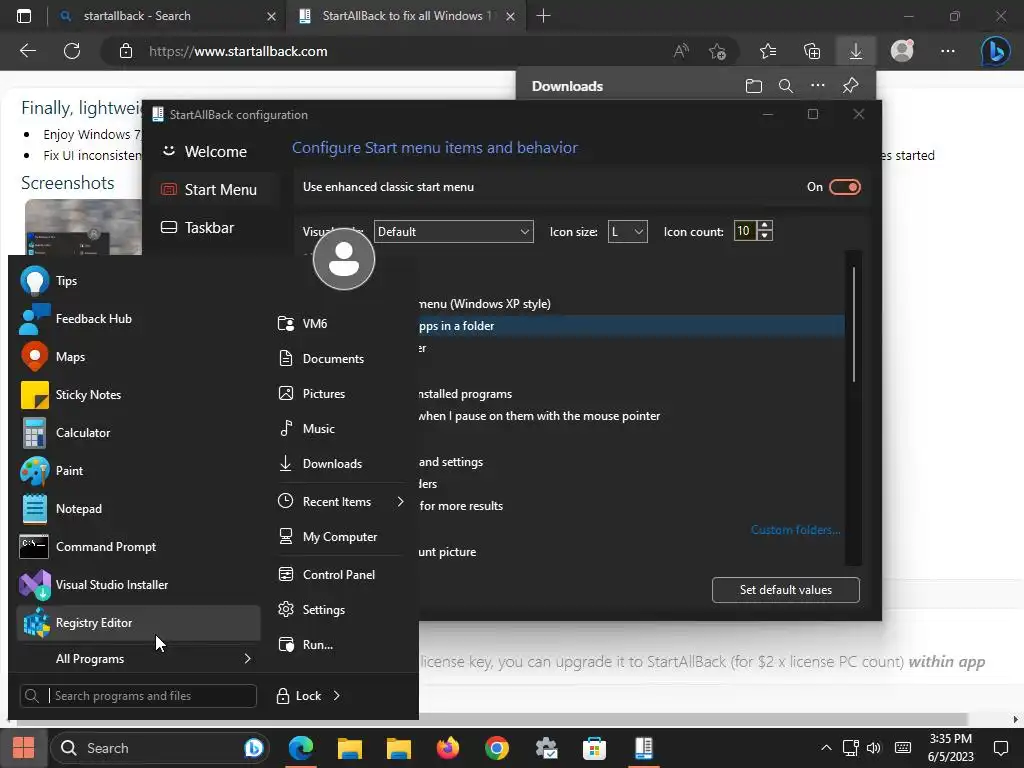This screenshot has width=1024, height=768.
Task: Open Edge Settings and more menu
Action: click(x=948, y=51)
